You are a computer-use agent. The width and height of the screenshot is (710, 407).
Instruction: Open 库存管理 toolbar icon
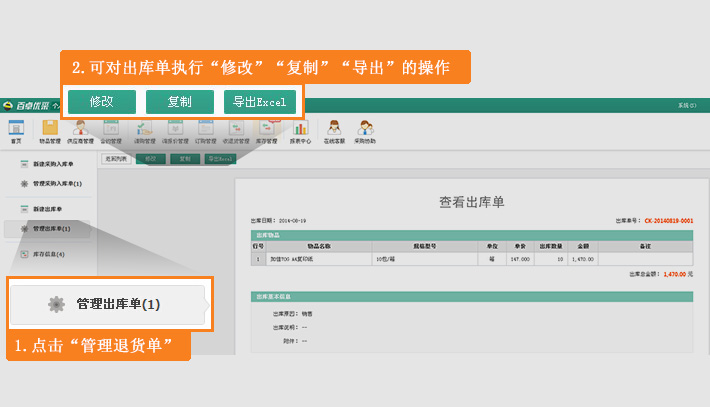point(268,130)
